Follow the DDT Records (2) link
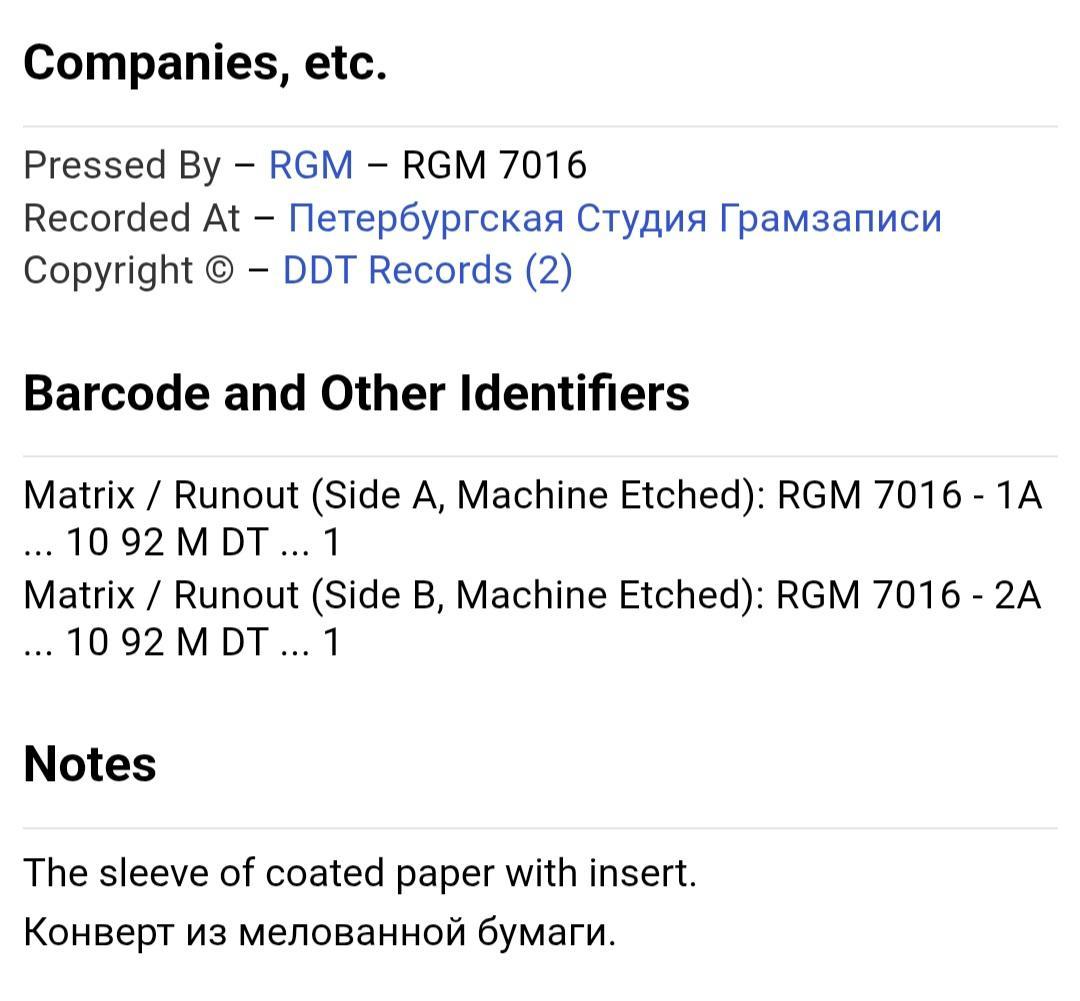 point(427,270)
